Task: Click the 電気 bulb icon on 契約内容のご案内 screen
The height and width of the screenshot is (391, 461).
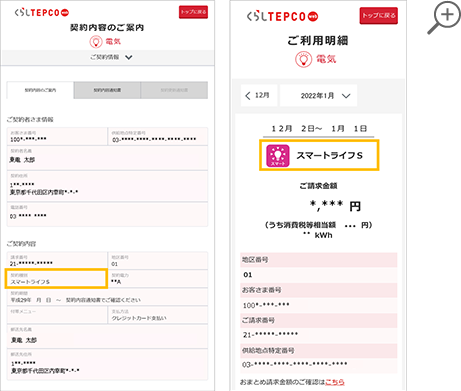Action: 96,42
